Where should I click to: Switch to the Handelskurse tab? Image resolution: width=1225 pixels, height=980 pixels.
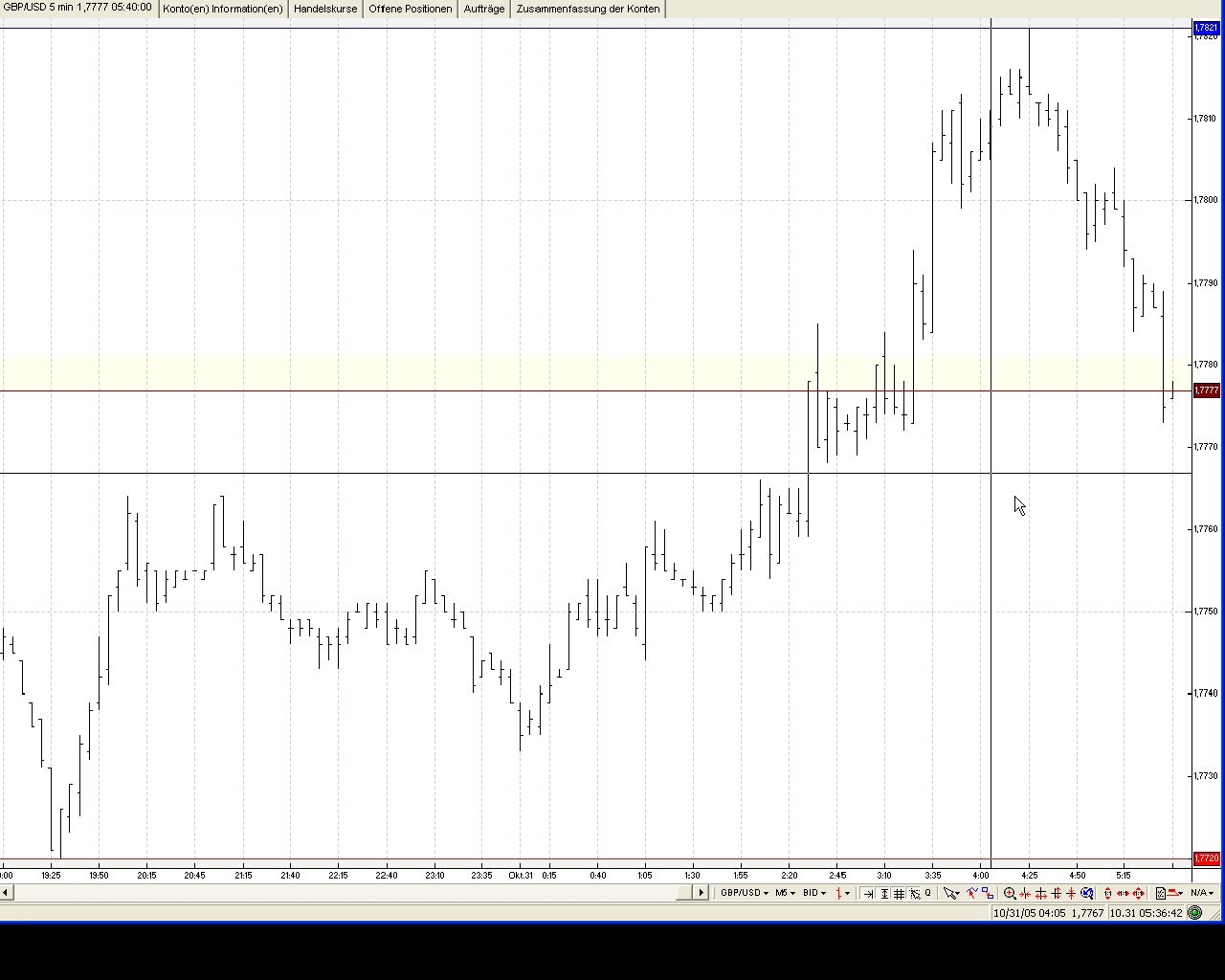[325, 9]
